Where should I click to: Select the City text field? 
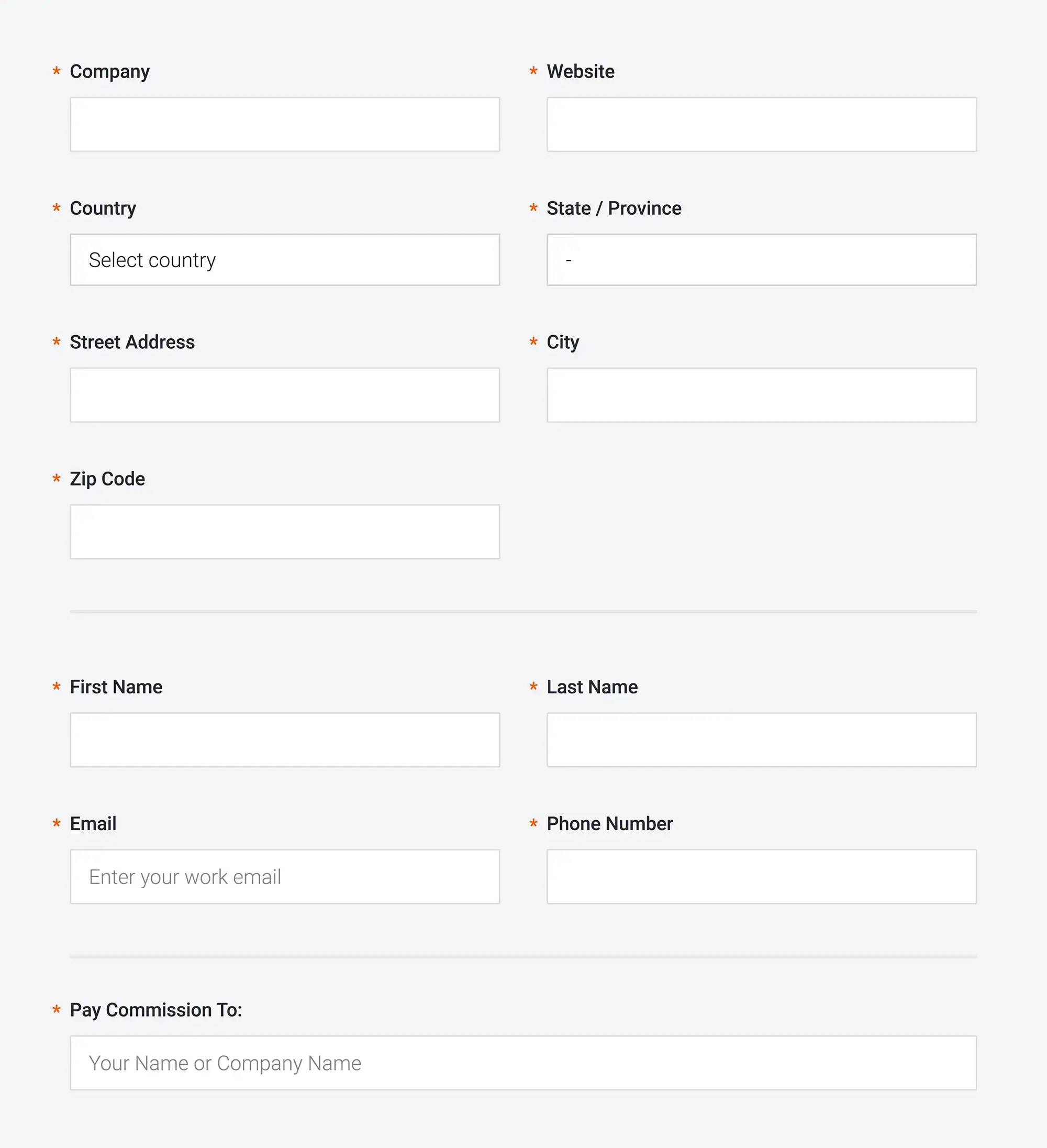pyautogui.click(x=761, y=395)
